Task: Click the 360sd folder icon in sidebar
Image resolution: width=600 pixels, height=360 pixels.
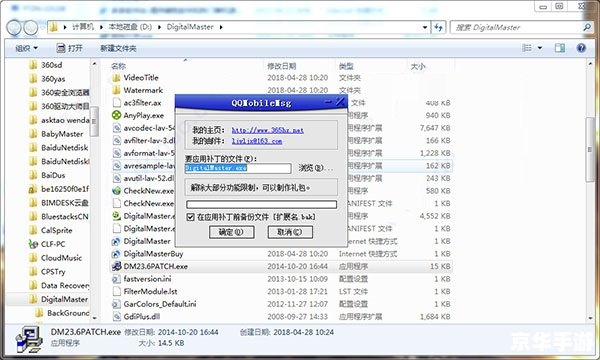Action: pos(33,65)
